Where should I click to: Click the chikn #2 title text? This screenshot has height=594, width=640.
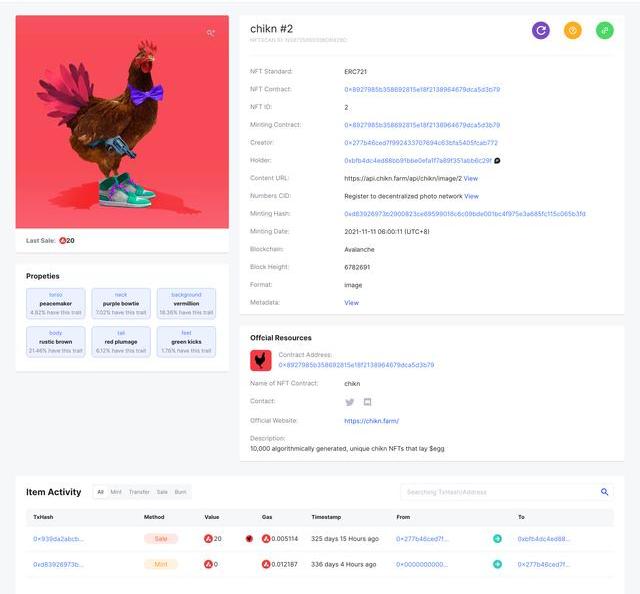point(271,29)
